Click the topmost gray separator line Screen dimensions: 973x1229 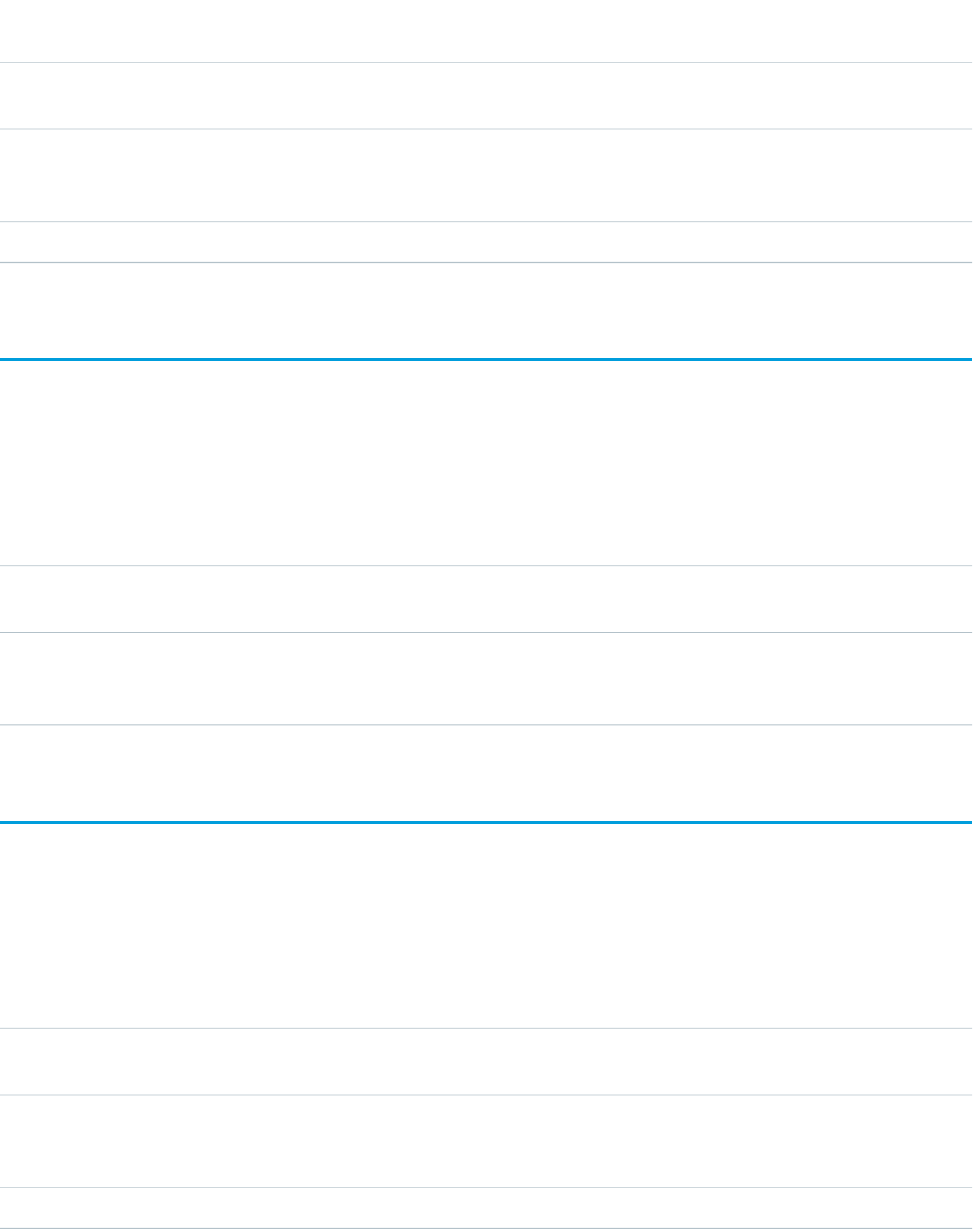pos(486,63)
